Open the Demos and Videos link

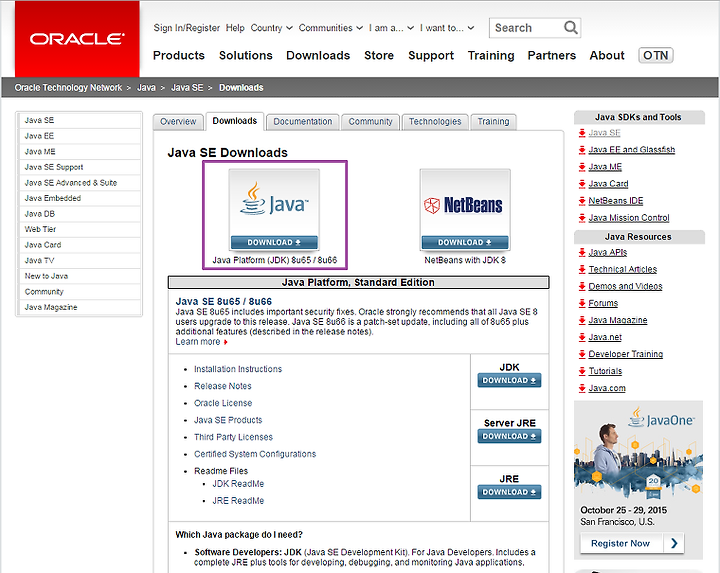tap(625, 286)
